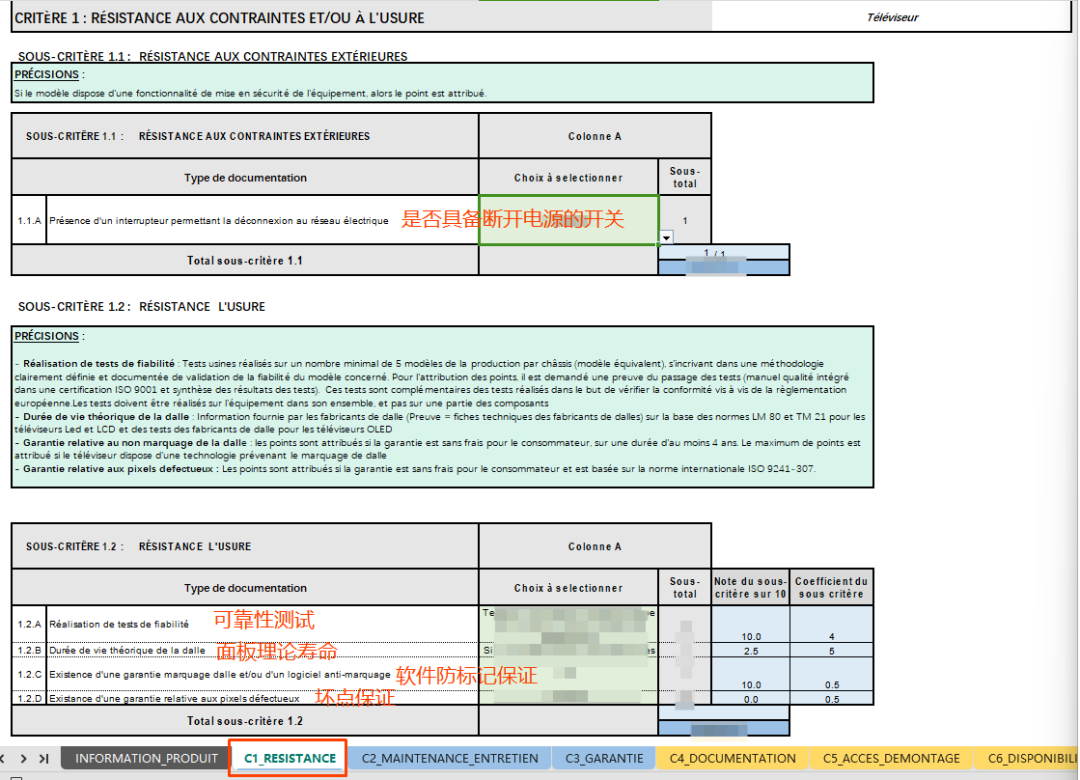Open the dropdown arrow on the 1.1.A choice cell

pos(666,238)
